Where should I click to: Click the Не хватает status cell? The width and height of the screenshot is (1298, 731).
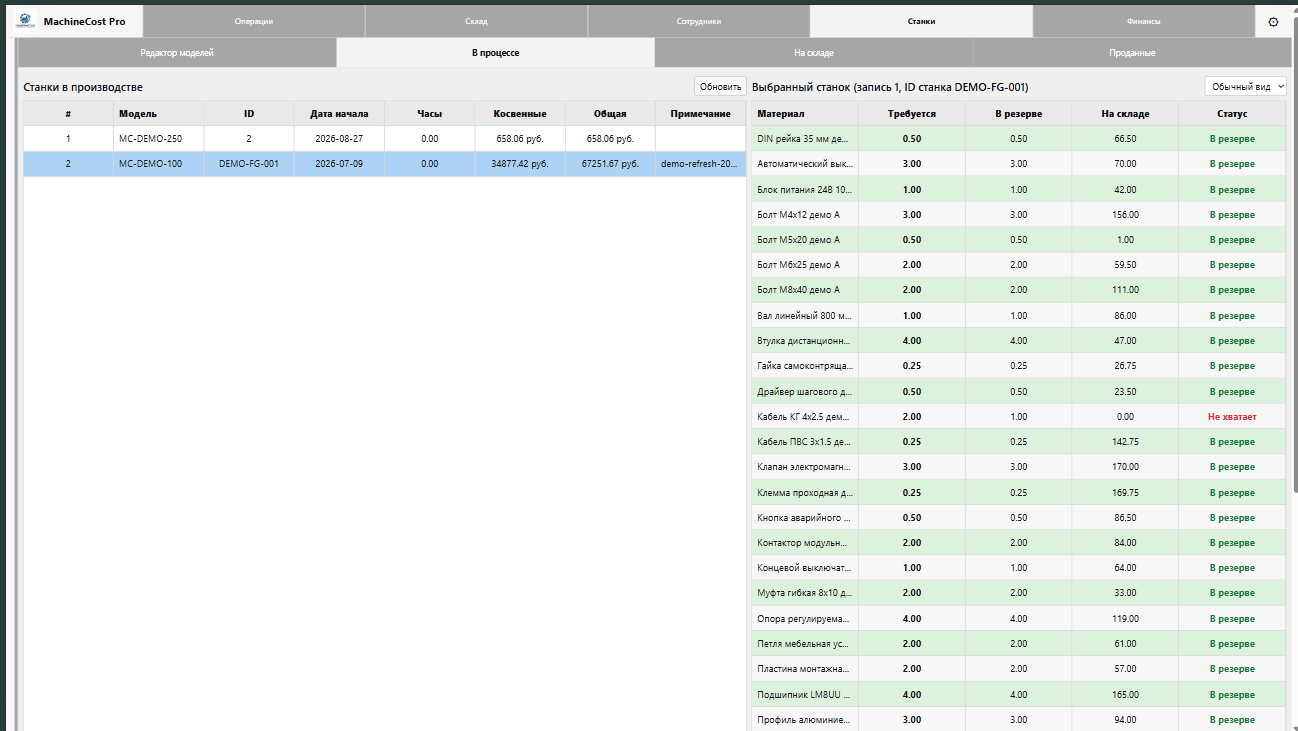pyautogui.click(x=1232, y=416)
